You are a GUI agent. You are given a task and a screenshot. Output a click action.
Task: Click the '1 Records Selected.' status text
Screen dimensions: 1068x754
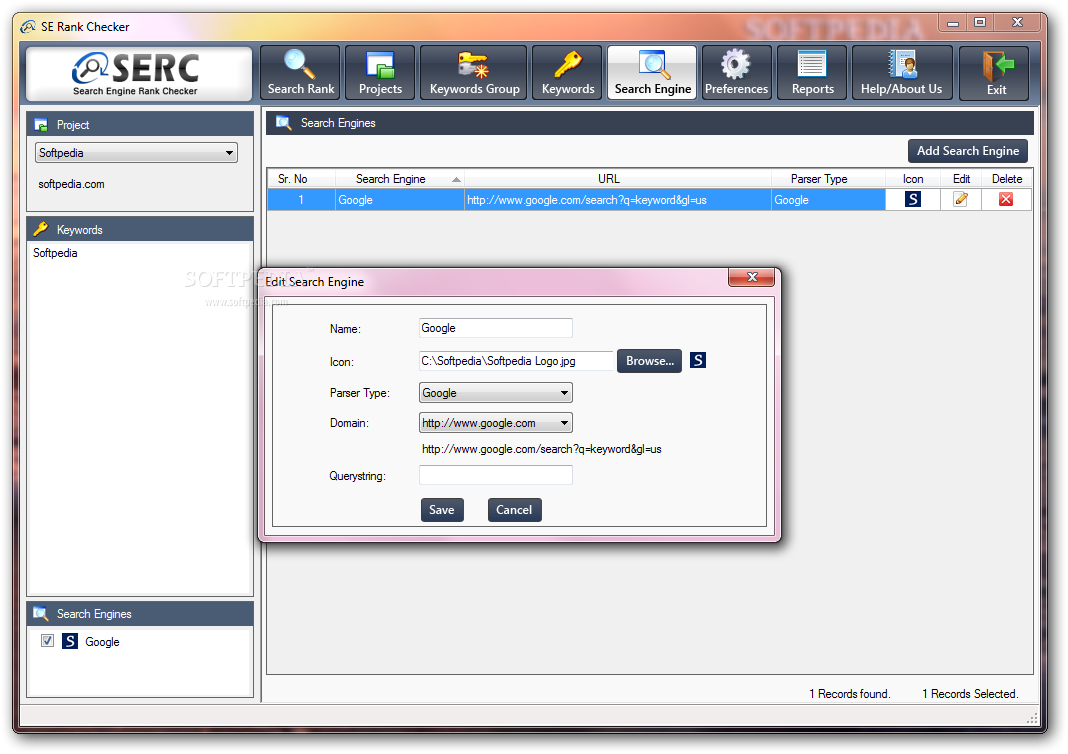970,693
